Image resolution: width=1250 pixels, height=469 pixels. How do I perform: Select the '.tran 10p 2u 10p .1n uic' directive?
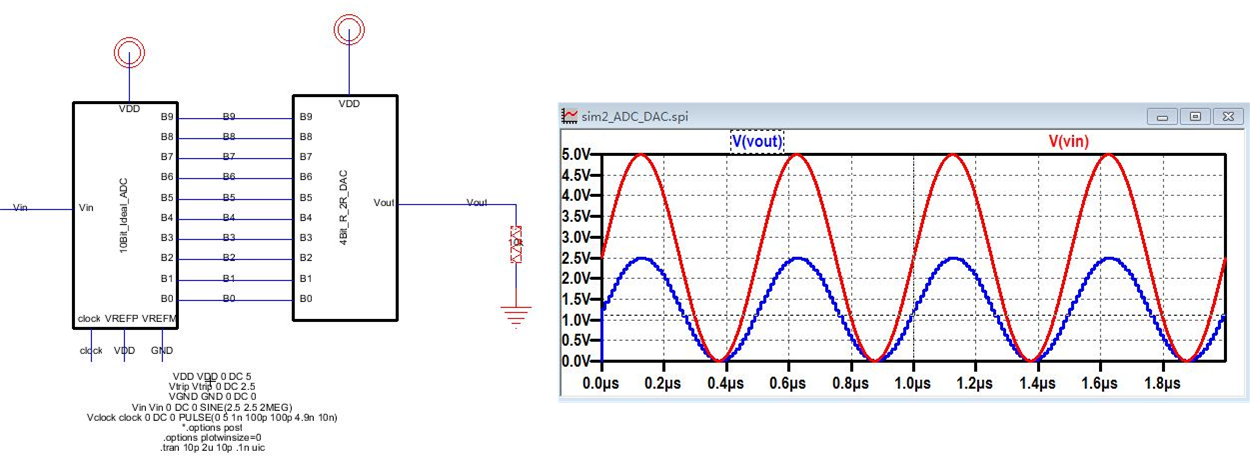pos(212,449)
